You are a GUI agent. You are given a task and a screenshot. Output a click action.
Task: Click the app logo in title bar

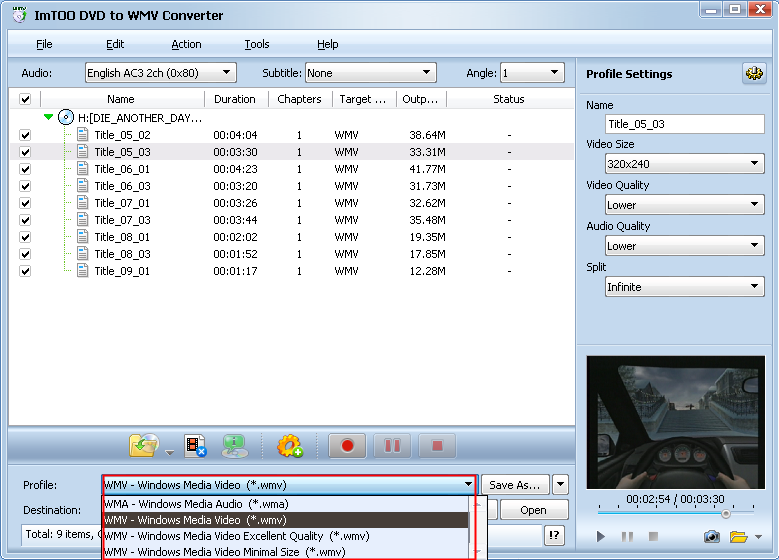click(19, 15)
